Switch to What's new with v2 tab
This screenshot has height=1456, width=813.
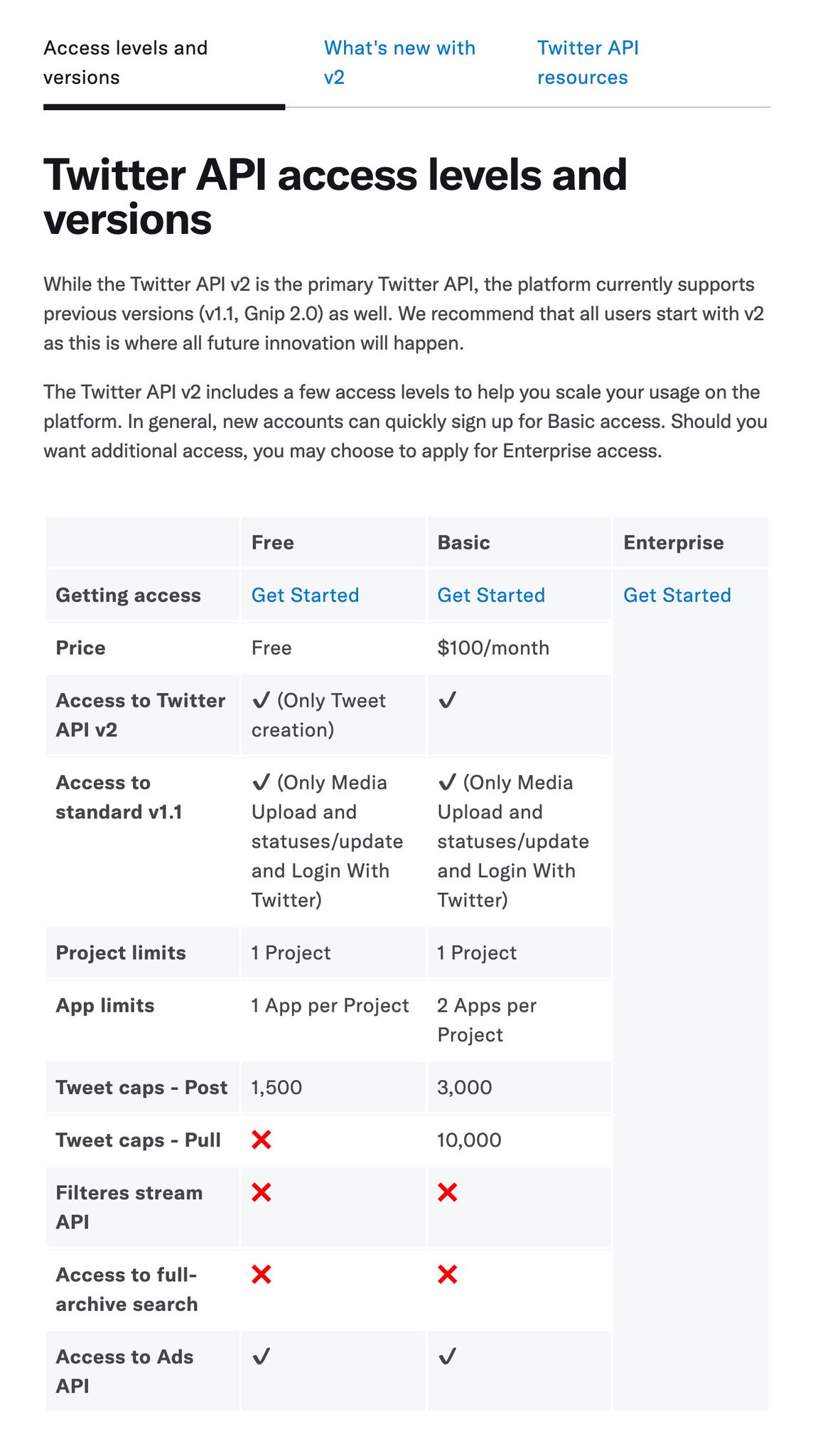[399, 63]
